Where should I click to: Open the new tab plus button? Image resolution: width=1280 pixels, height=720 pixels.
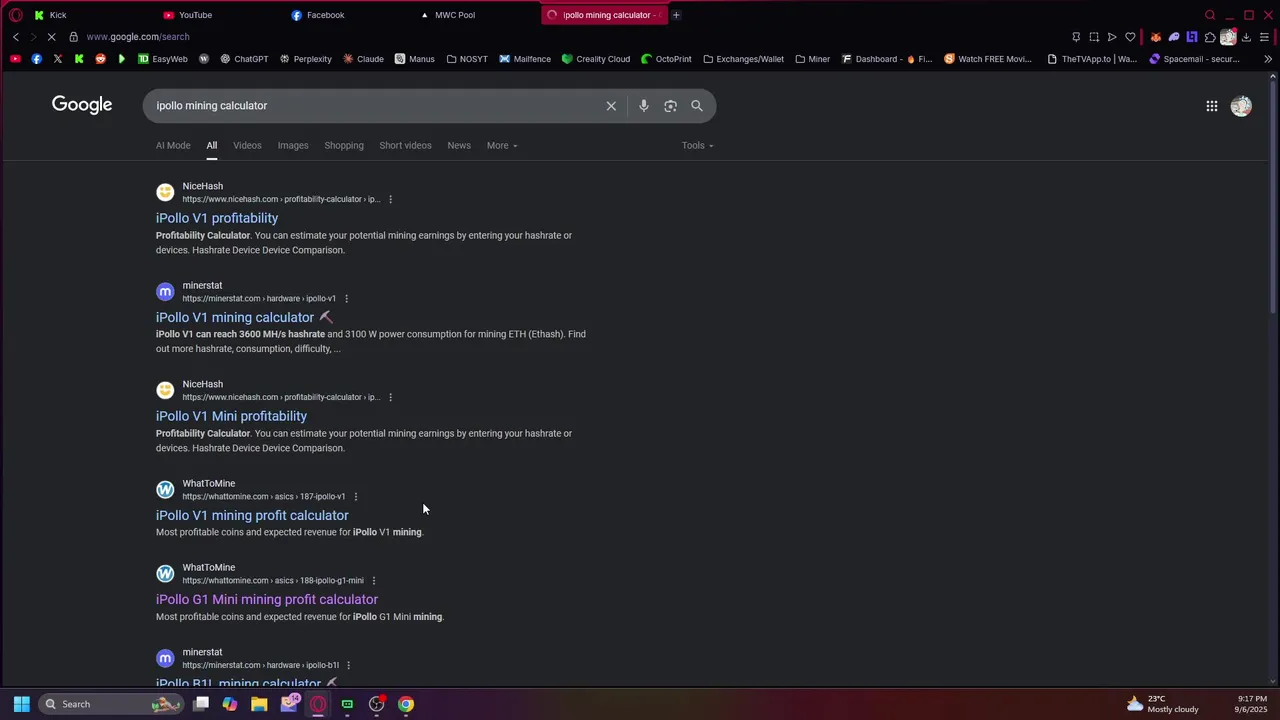(x=676, y=15)
